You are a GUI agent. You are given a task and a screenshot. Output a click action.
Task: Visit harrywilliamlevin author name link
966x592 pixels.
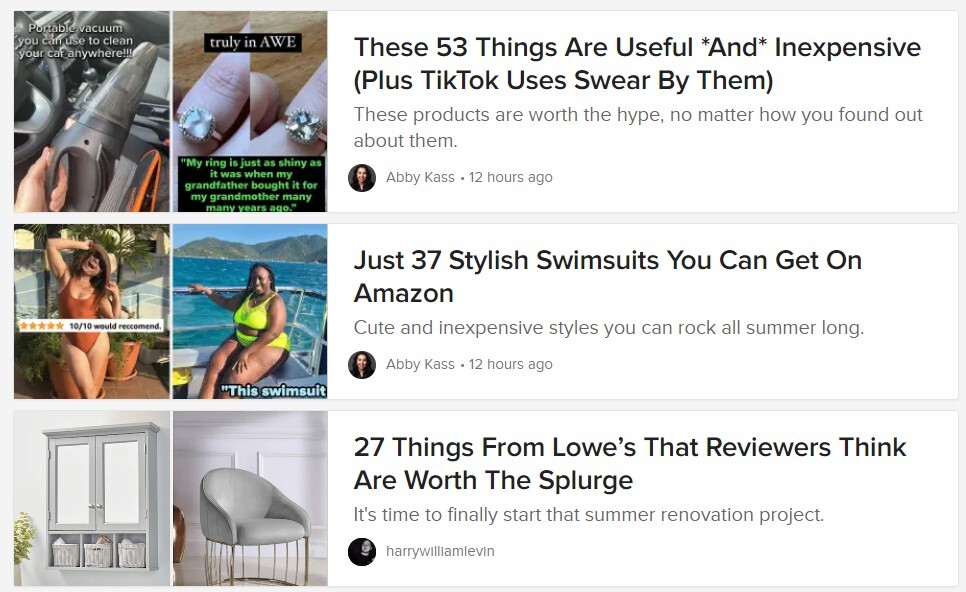440,551
